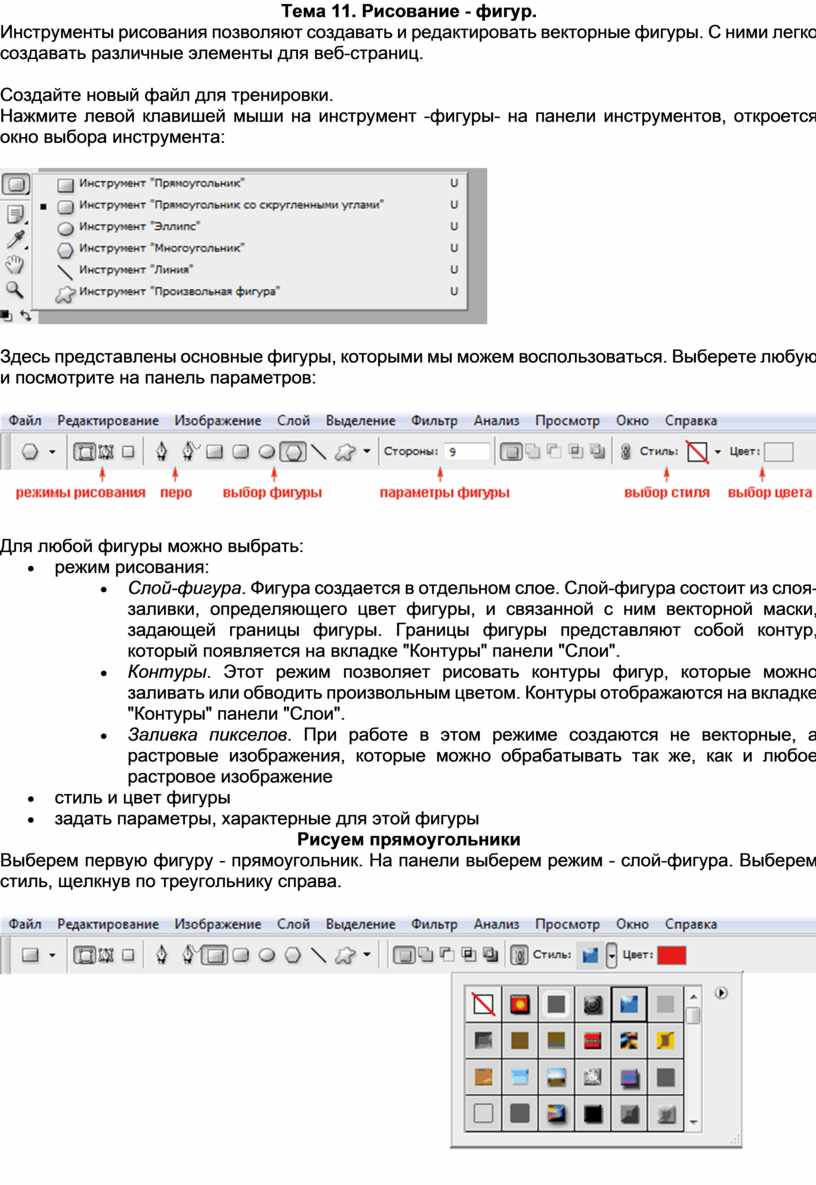Viewport: 816px width, 1185px height.
Task: Click the swap foreground/background colors arrows
Action: (x=26, y=316)
